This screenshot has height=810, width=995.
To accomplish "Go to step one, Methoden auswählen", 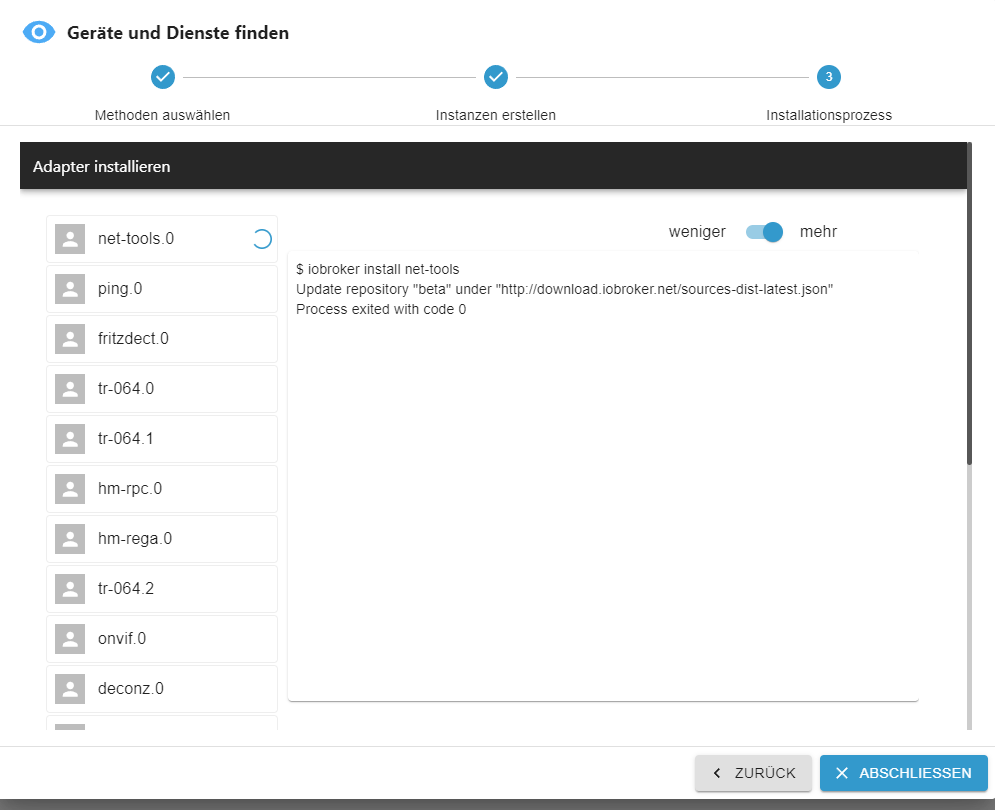I will pos(163,77).
